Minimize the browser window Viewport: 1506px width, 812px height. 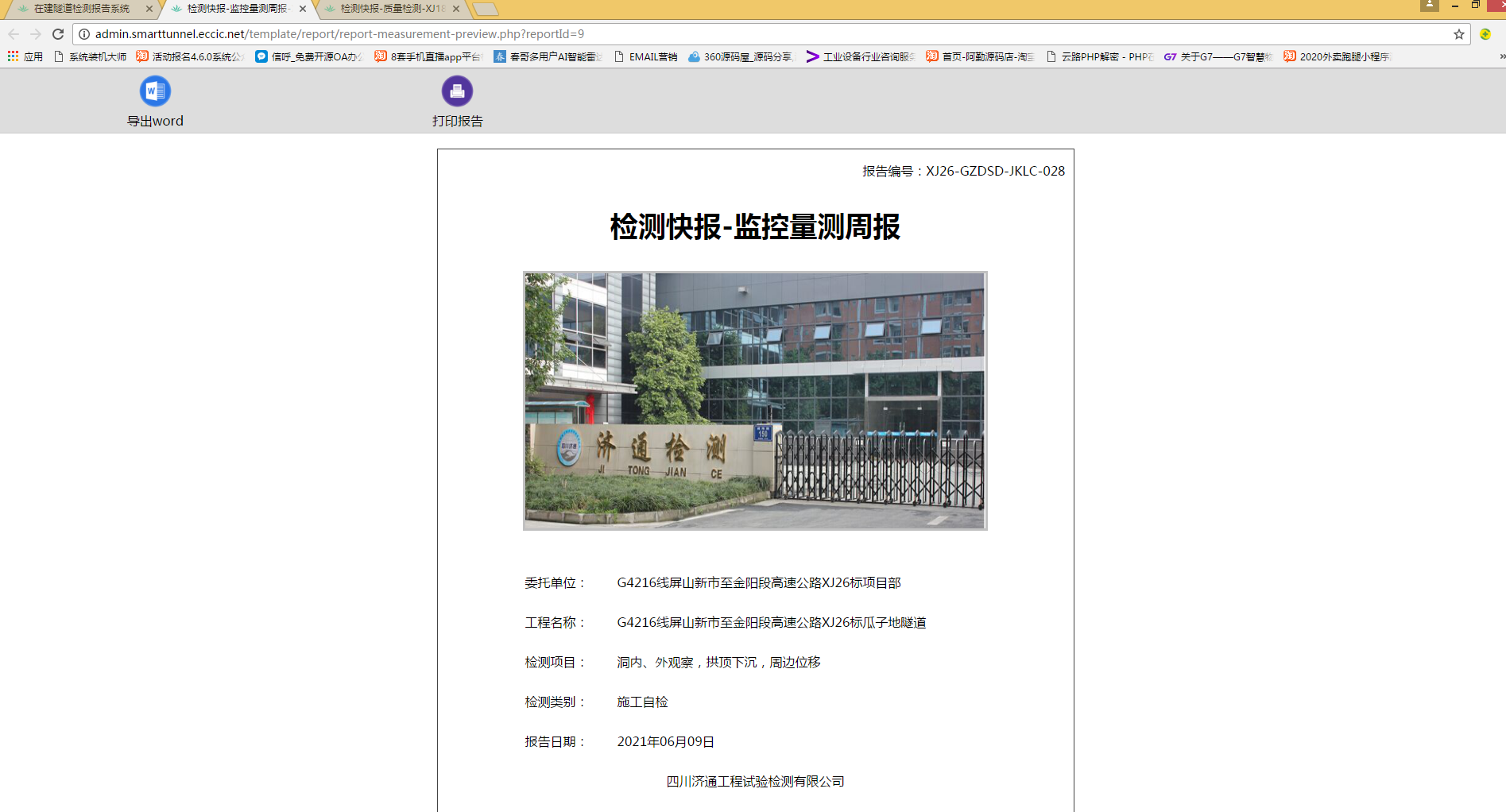coord(1455,5)
